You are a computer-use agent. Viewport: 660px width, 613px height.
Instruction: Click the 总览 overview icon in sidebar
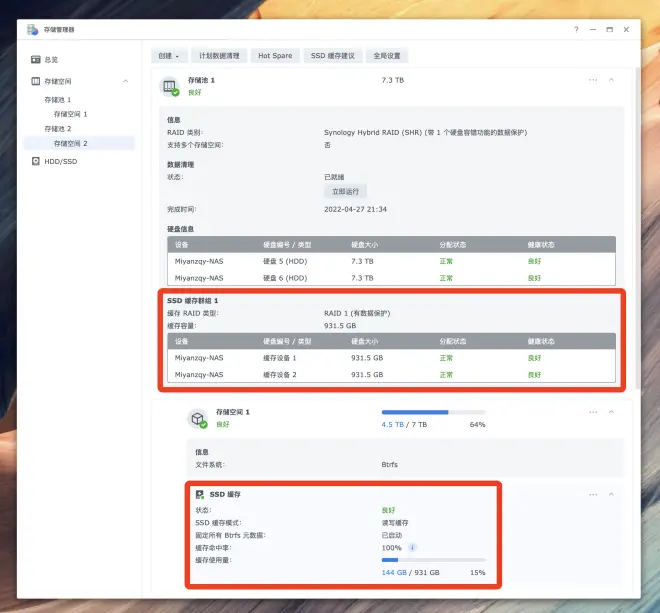tap(36, 59)
